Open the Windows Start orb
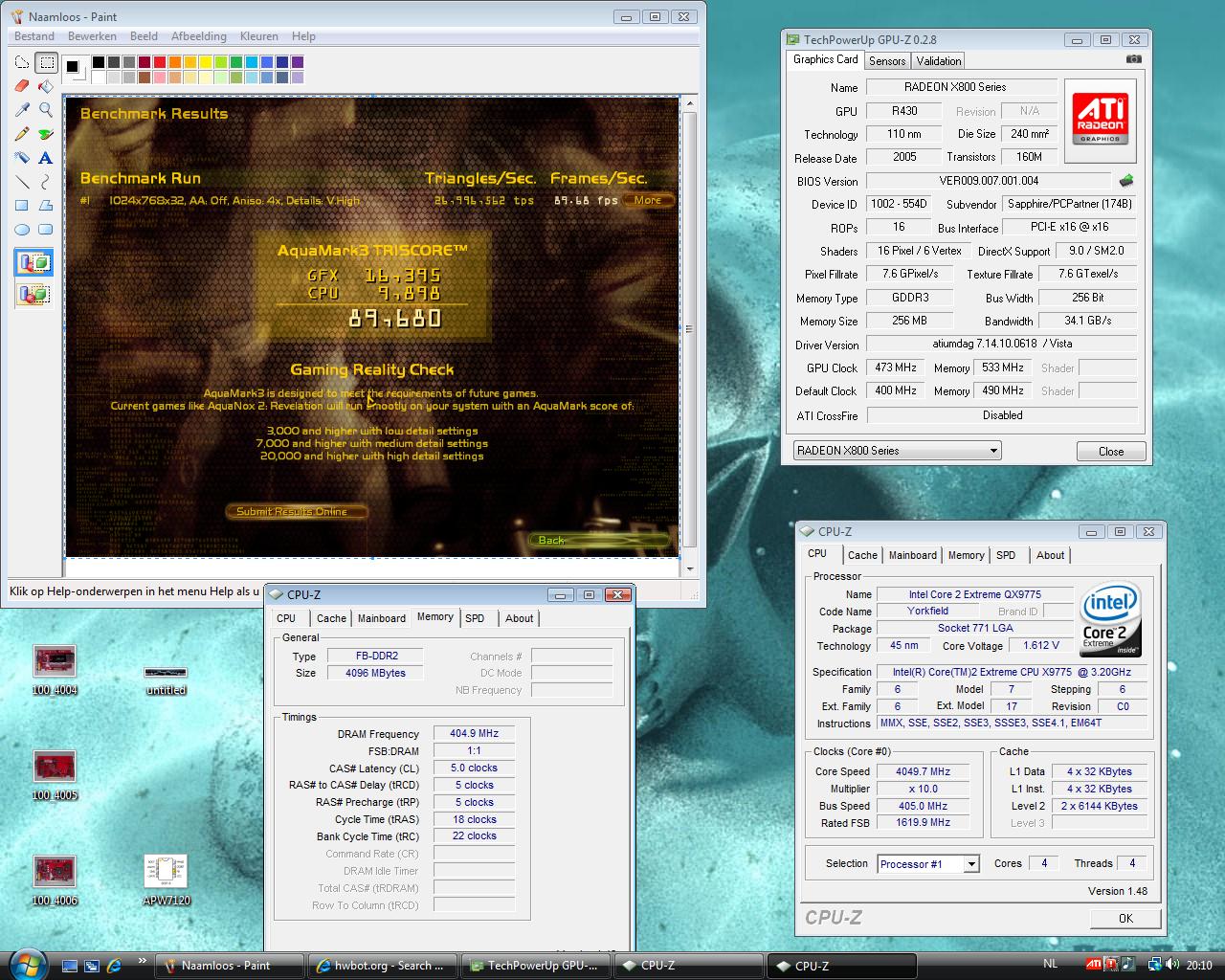This screenshot has width=1225, height=980. (x=26, y=964)
